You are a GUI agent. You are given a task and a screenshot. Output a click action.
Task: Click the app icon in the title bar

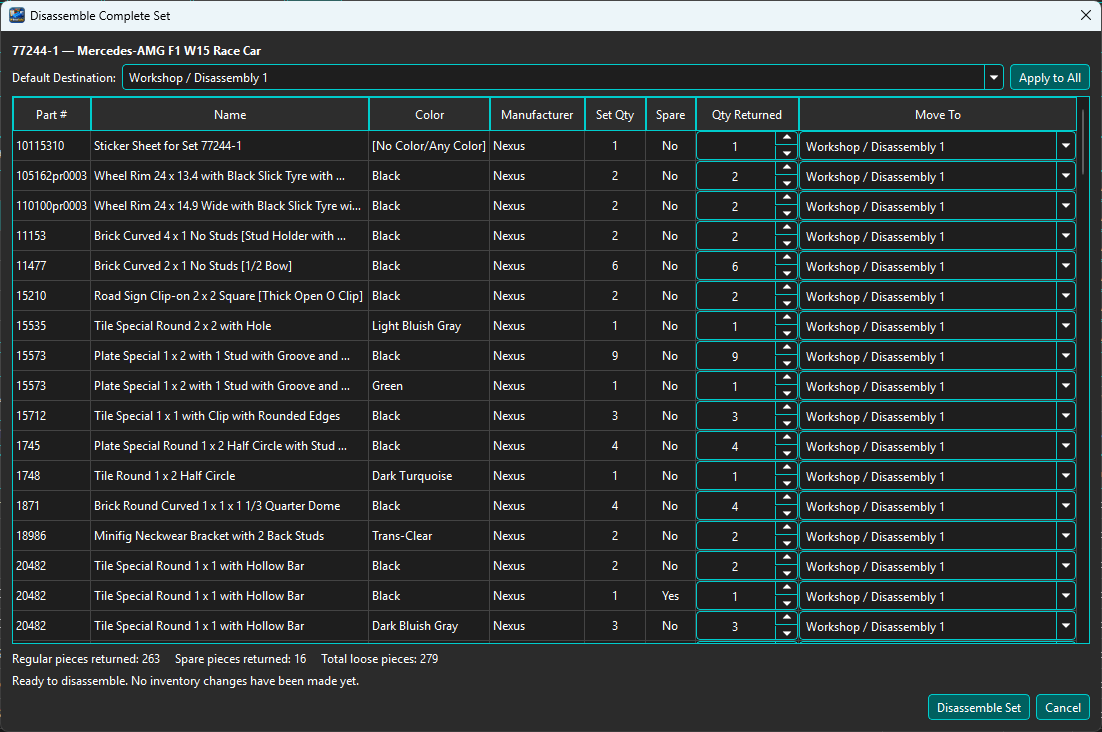17,15
